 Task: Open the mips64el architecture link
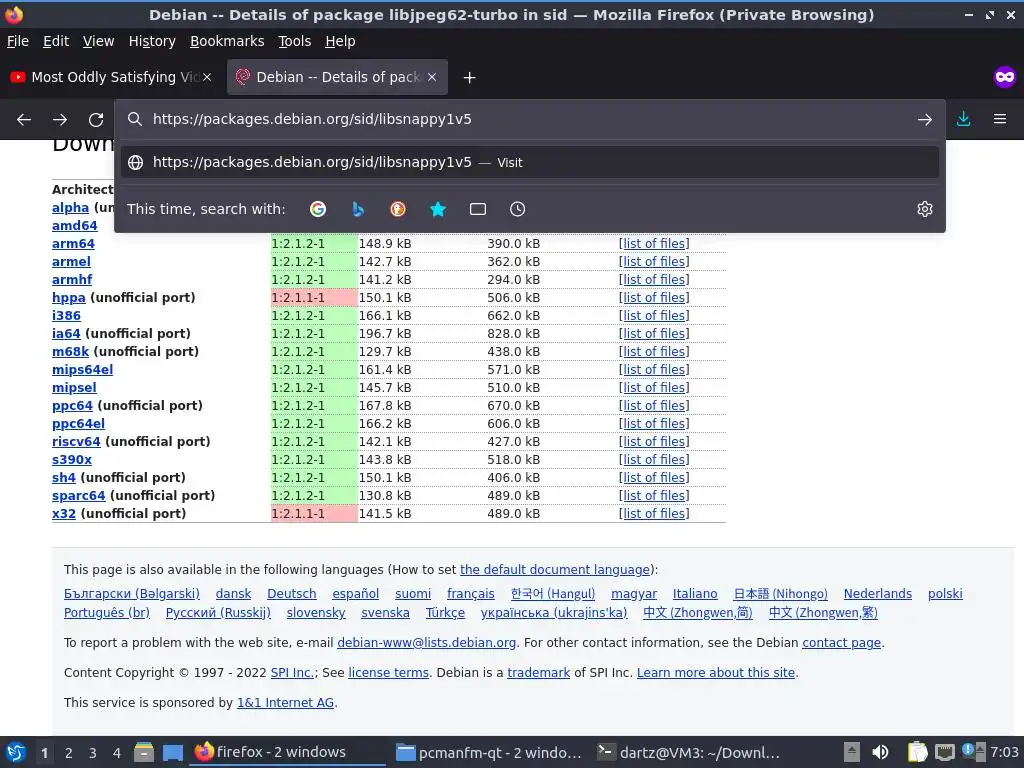(x=82, y=370)
